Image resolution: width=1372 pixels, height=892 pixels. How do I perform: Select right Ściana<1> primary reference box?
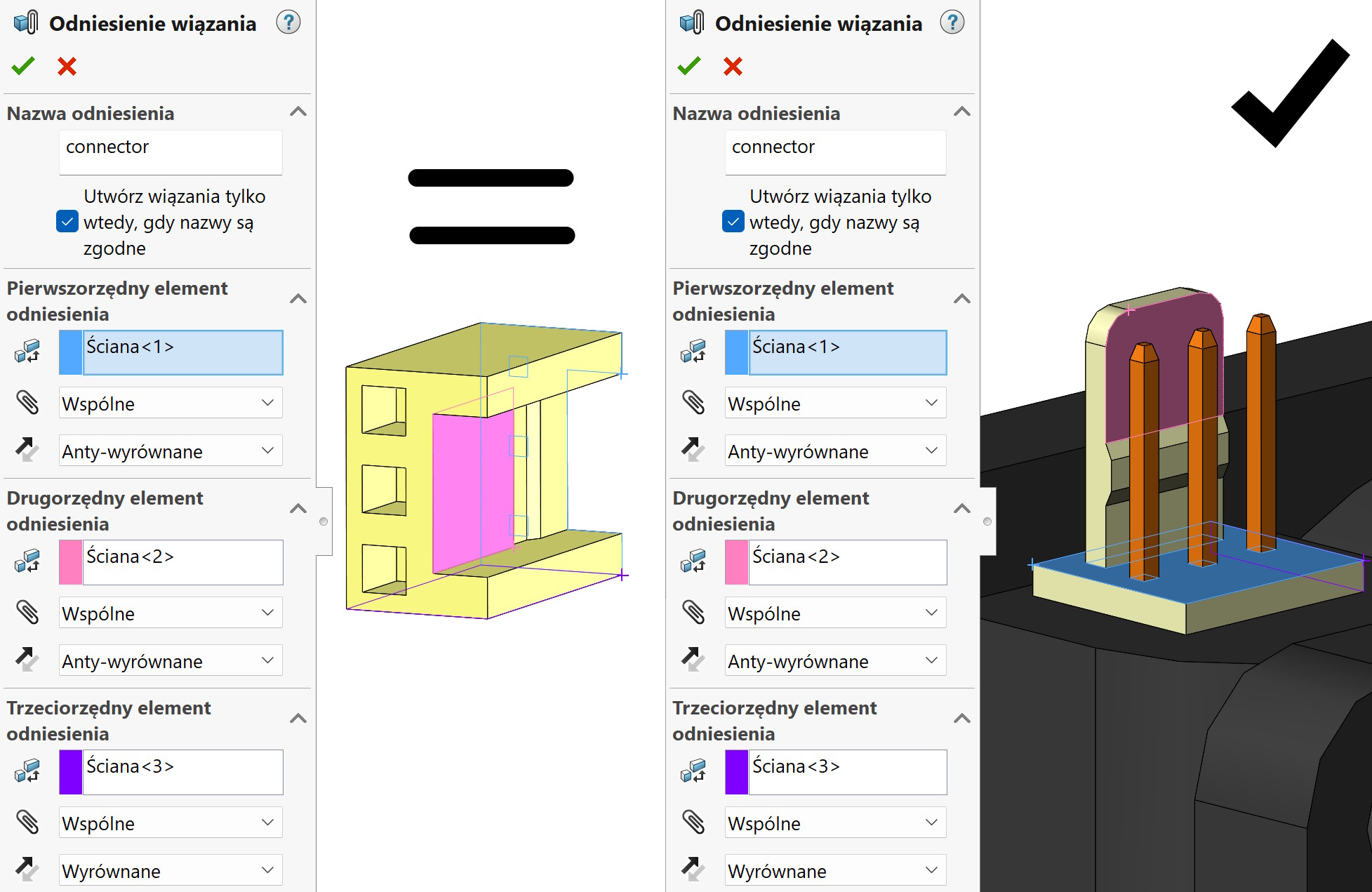point(847,352)
